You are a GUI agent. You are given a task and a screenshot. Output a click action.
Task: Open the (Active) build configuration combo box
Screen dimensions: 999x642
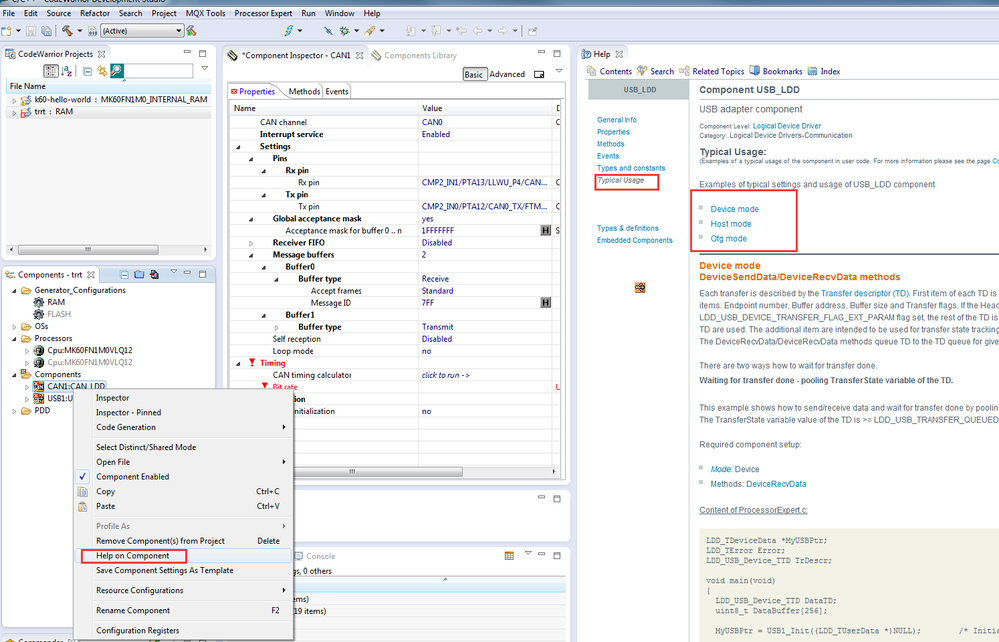pyautogui.click(x=142, y=31)
